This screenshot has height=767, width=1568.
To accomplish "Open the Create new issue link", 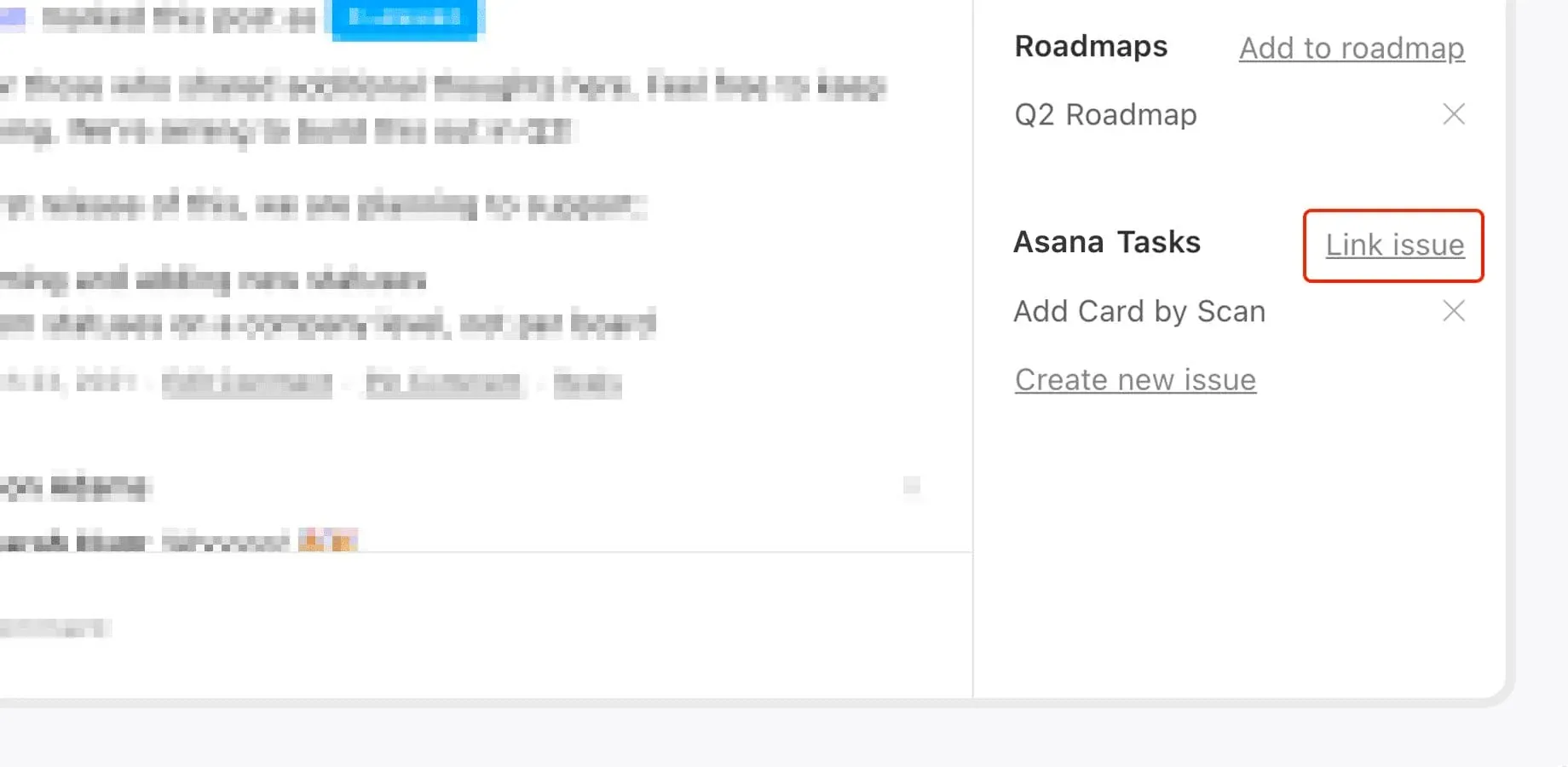I will [x=1134, y=379].
